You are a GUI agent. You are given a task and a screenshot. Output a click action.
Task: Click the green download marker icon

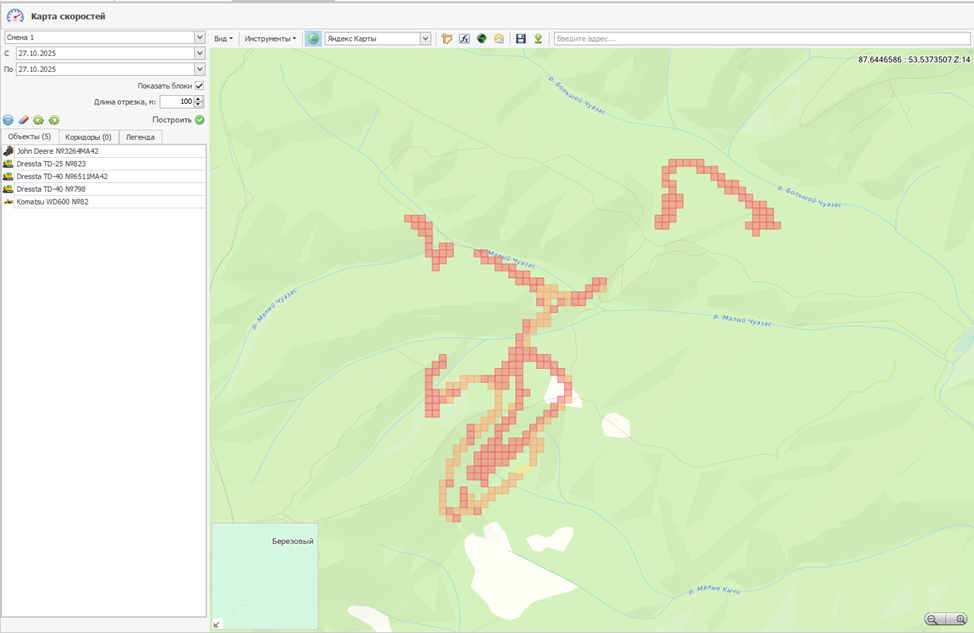(x=537, y=38)
